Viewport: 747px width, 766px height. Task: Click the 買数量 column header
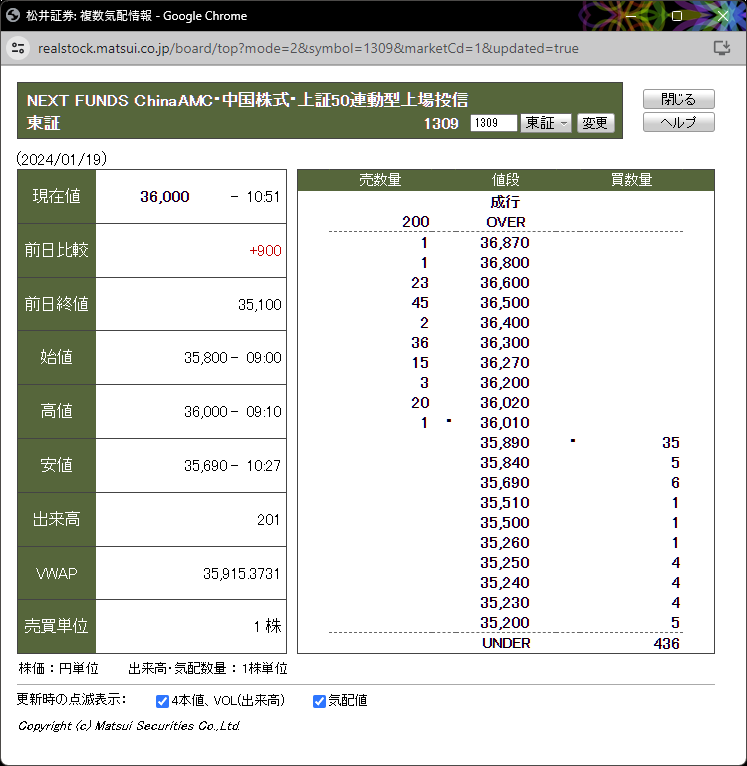tap(631, 180)
